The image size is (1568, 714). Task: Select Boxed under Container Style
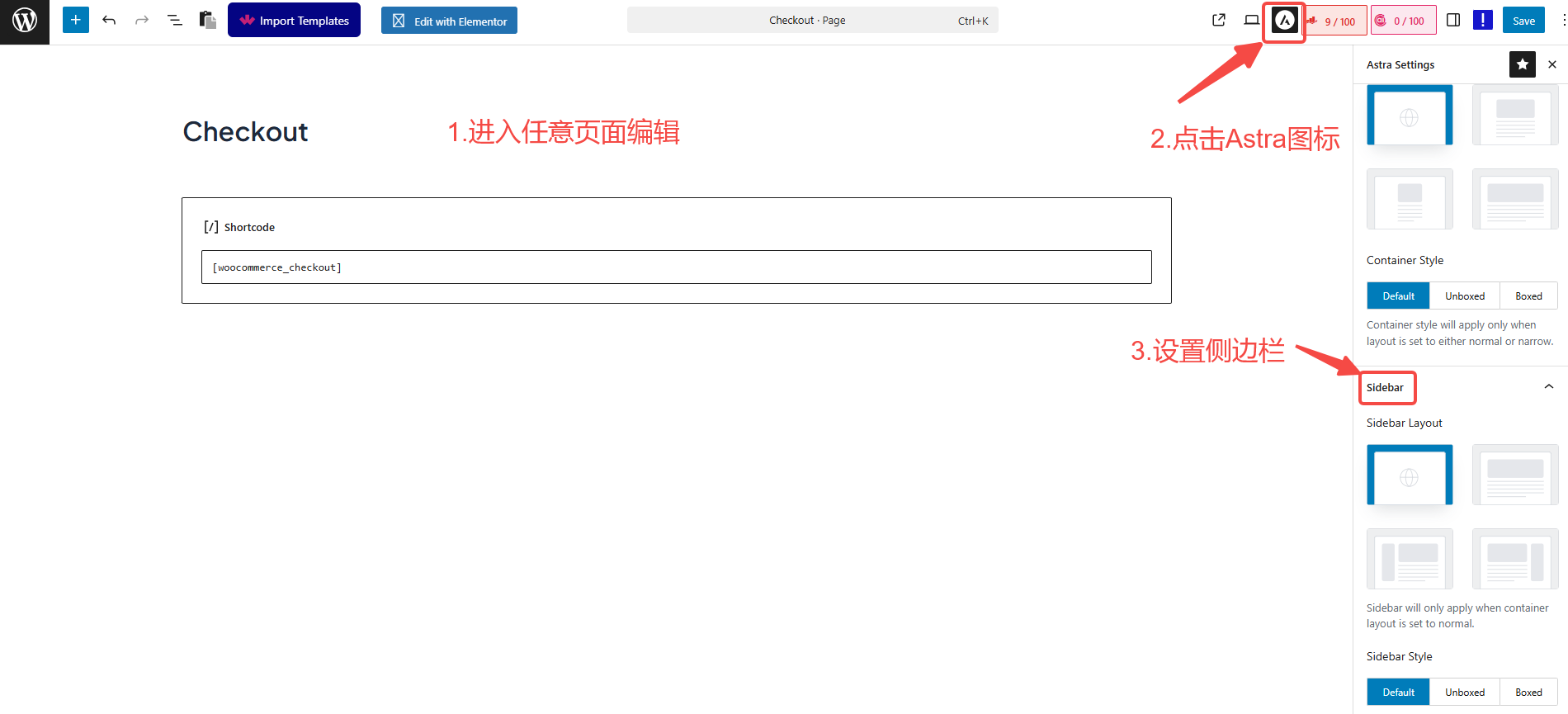click(x=1528, y=296)
